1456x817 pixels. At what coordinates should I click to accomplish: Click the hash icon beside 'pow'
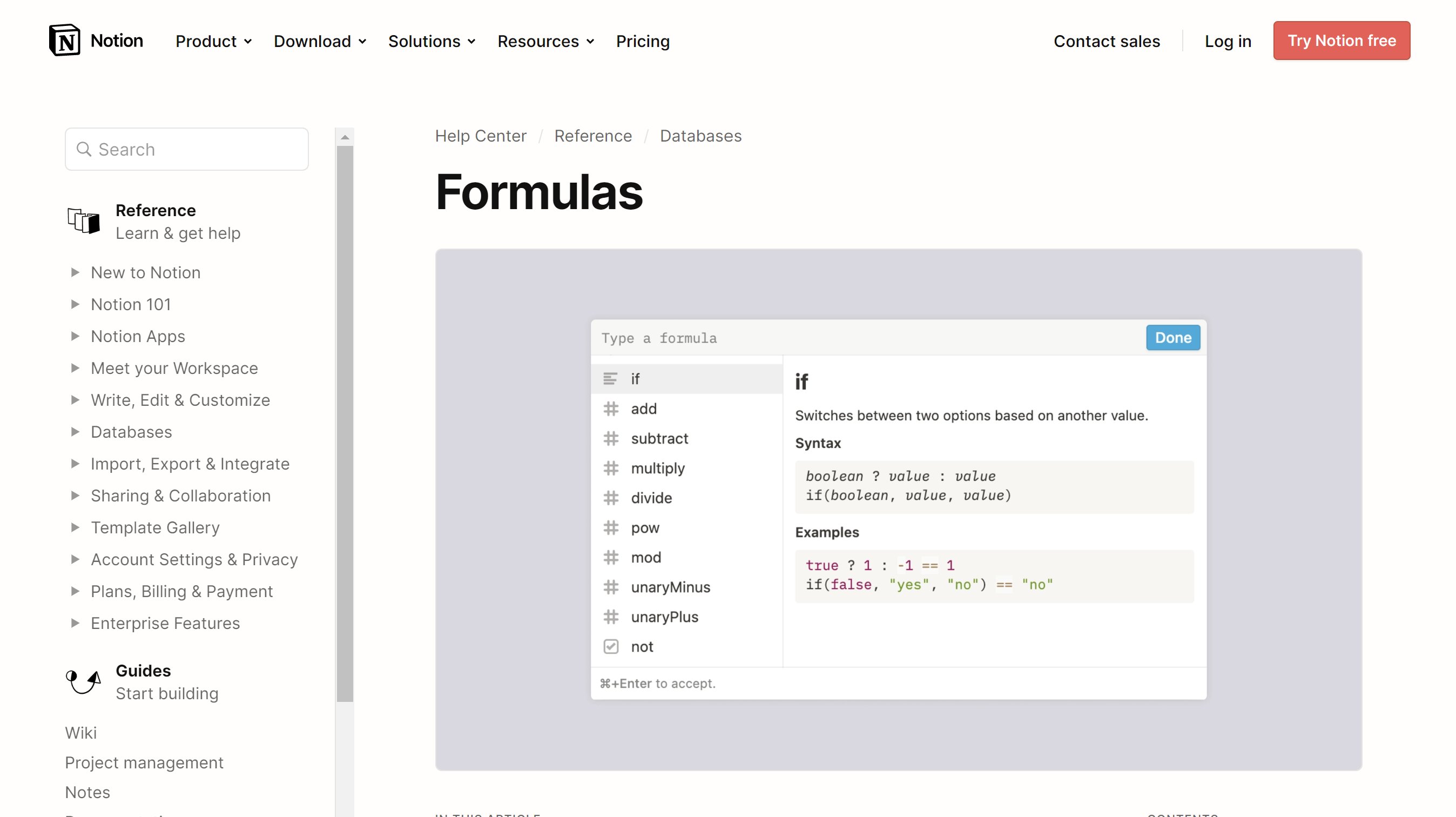click(x=610, y=527)
